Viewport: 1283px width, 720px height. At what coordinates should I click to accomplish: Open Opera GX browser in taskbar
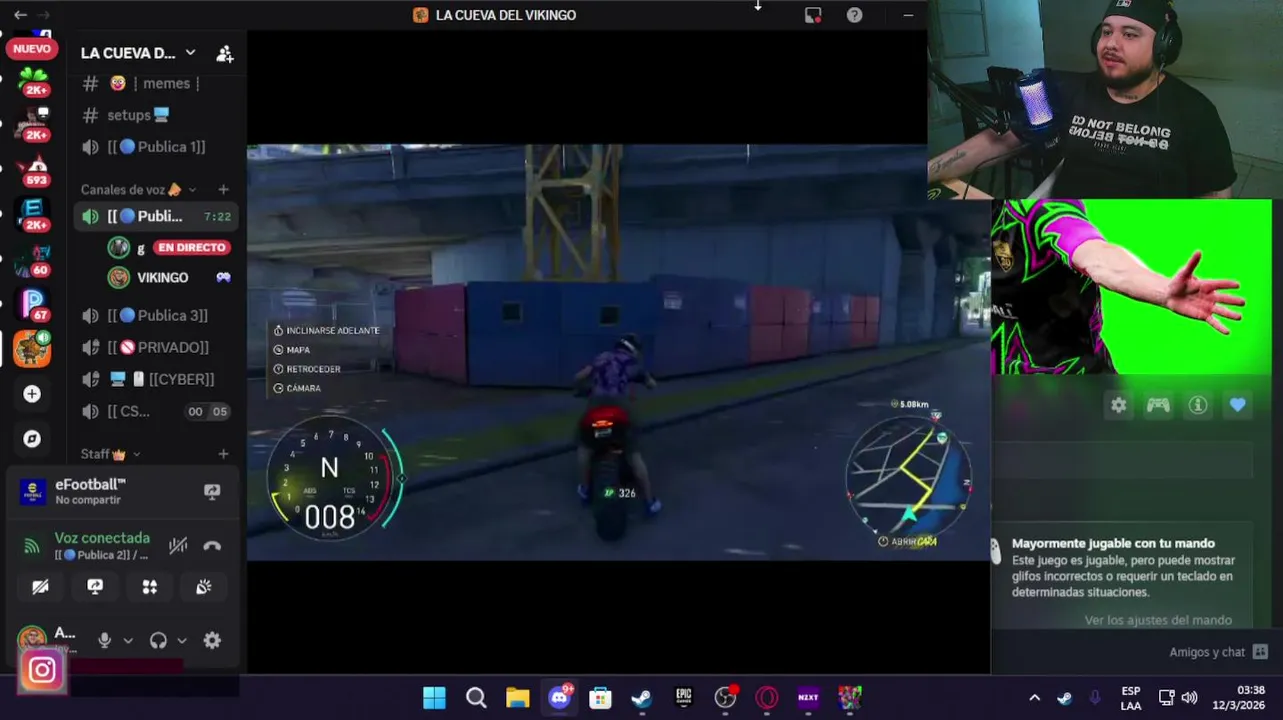pyautogui.click(x=767, y=697)
